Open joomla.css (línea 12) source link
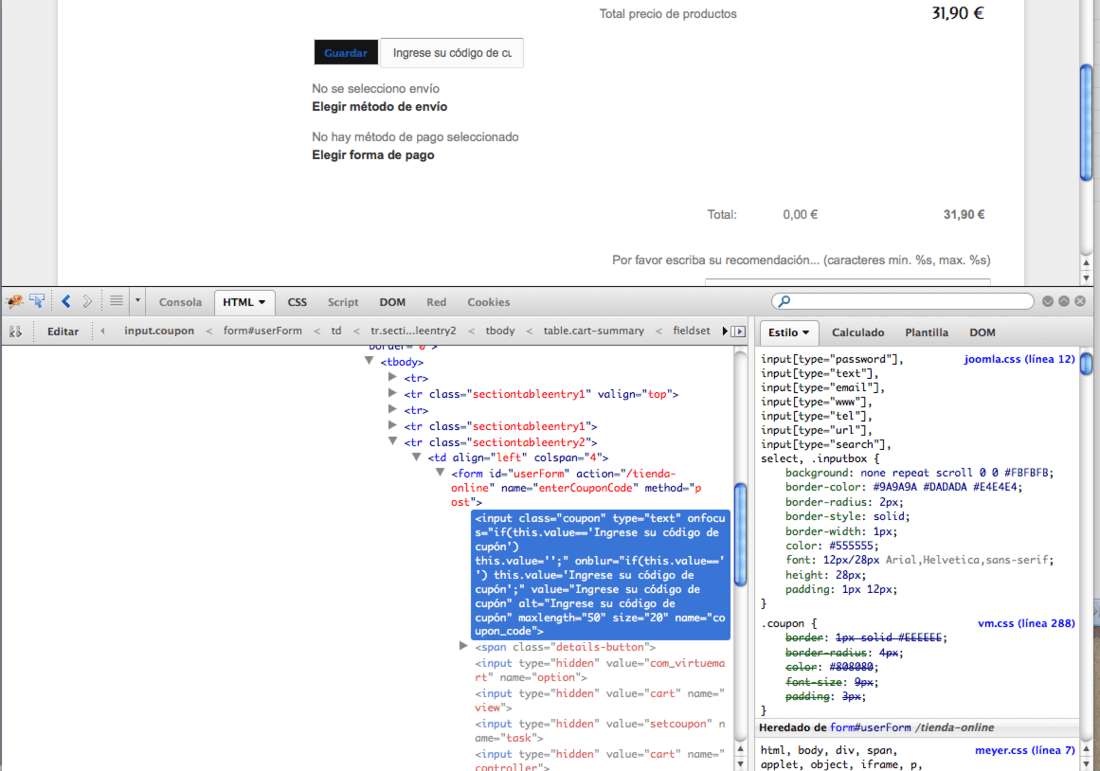Viewport: 1100px width, 771px height. [1019, 359]
